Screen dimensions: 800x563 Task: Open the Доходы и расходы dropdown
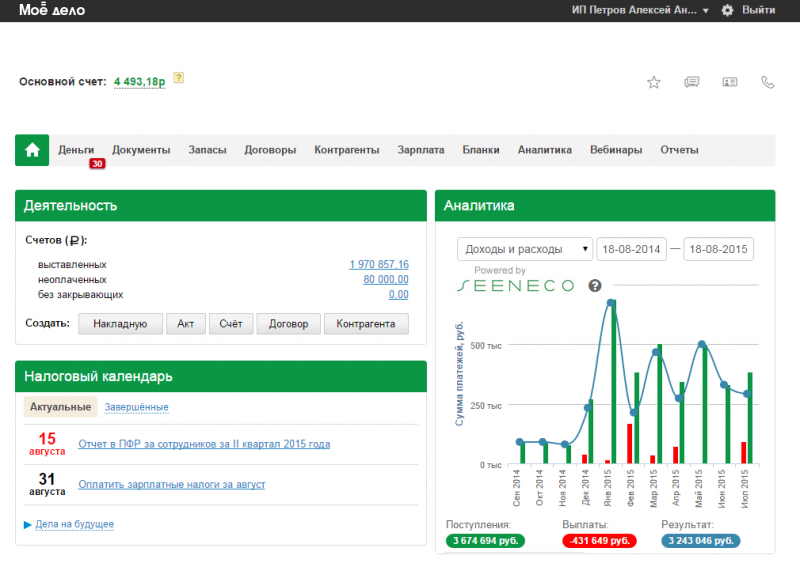point(524,249)
